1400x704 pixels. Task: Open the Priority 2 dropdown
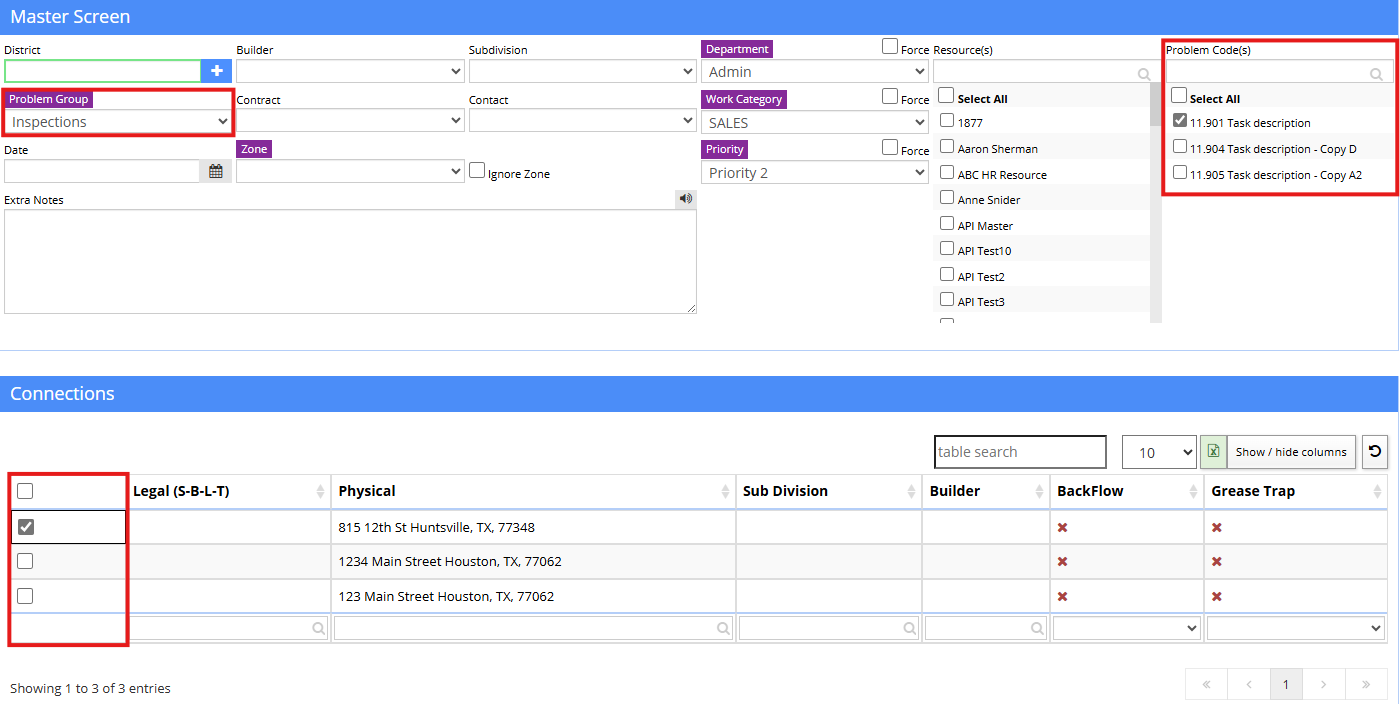point(815,172)
